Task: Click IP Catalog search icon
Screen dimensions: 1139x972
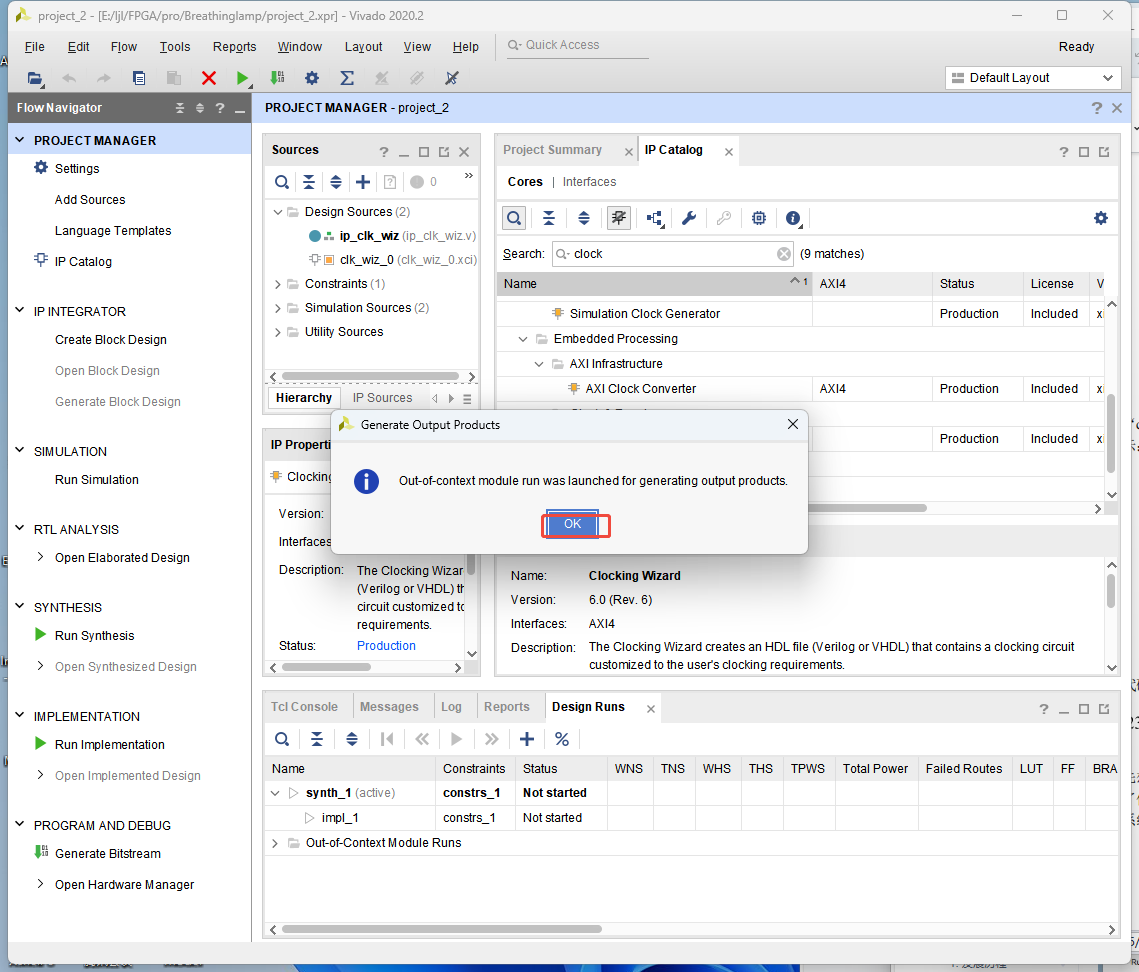Action: [x=514, y=218]
